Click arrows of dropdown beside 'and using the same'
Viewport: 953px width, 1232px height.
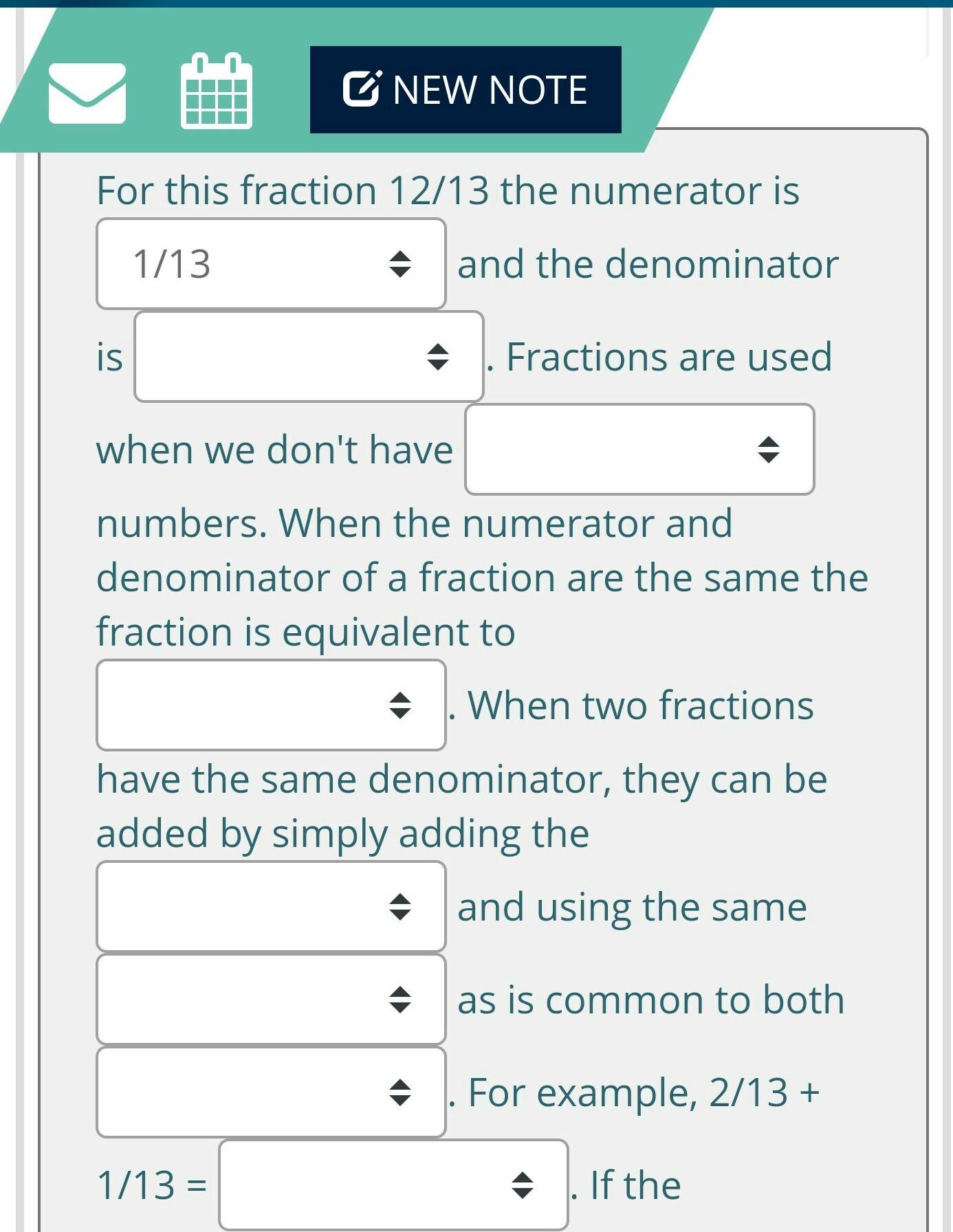pyautogui.click(x=399, y=906)
